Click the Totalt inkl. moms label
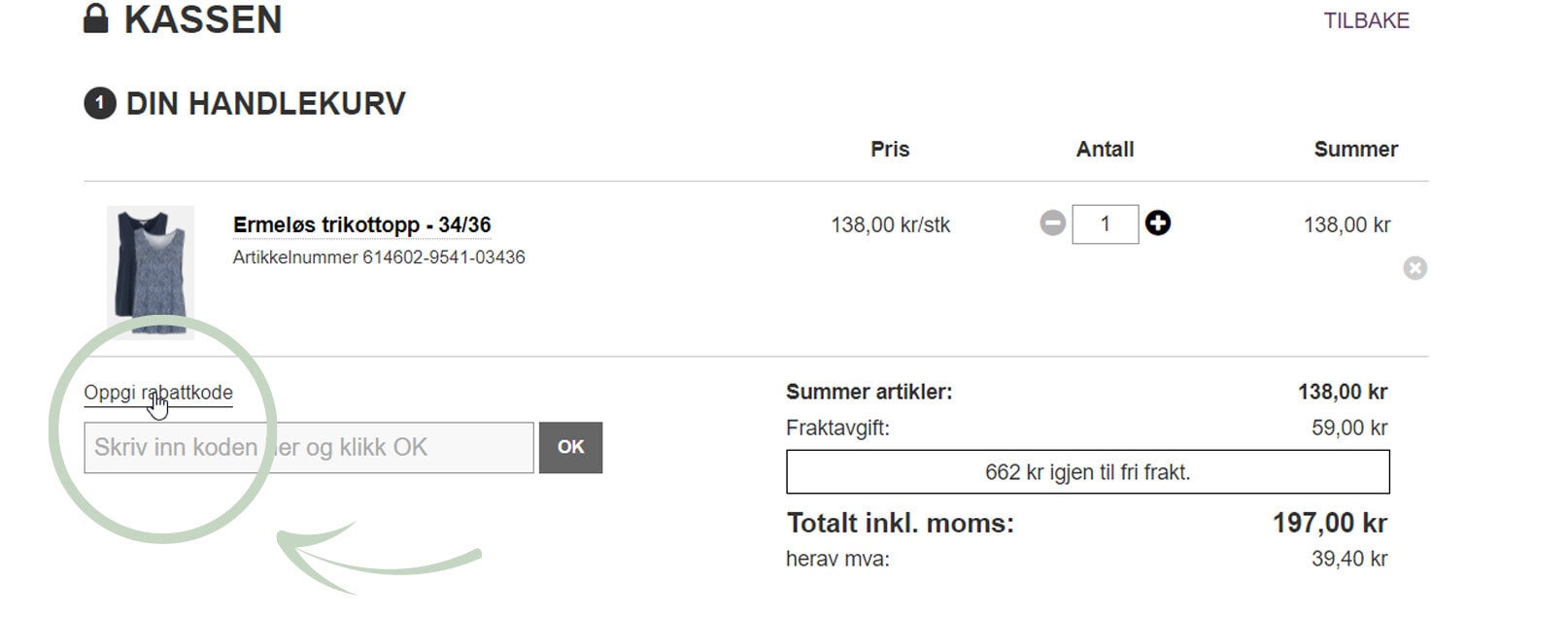Viewport: 1568px width, 617px height. (900, 524)
